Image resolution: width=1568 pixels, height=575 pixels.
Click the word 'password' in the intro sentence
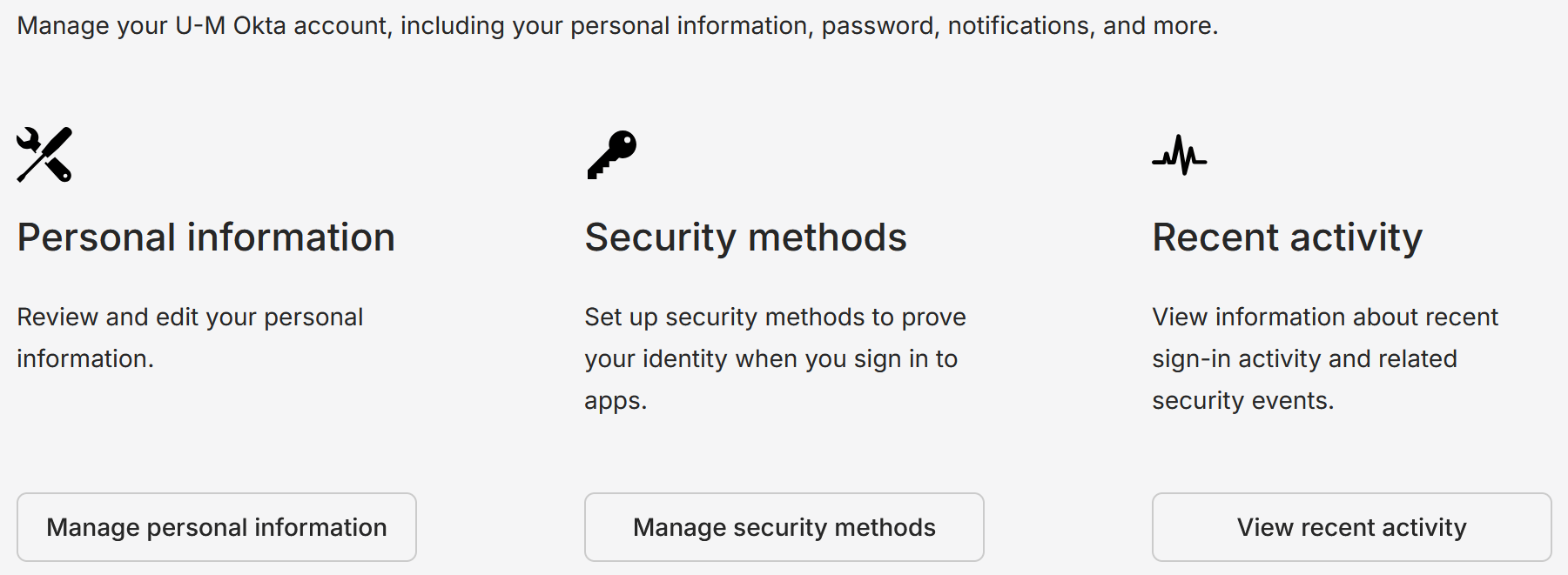pos(878,25)
